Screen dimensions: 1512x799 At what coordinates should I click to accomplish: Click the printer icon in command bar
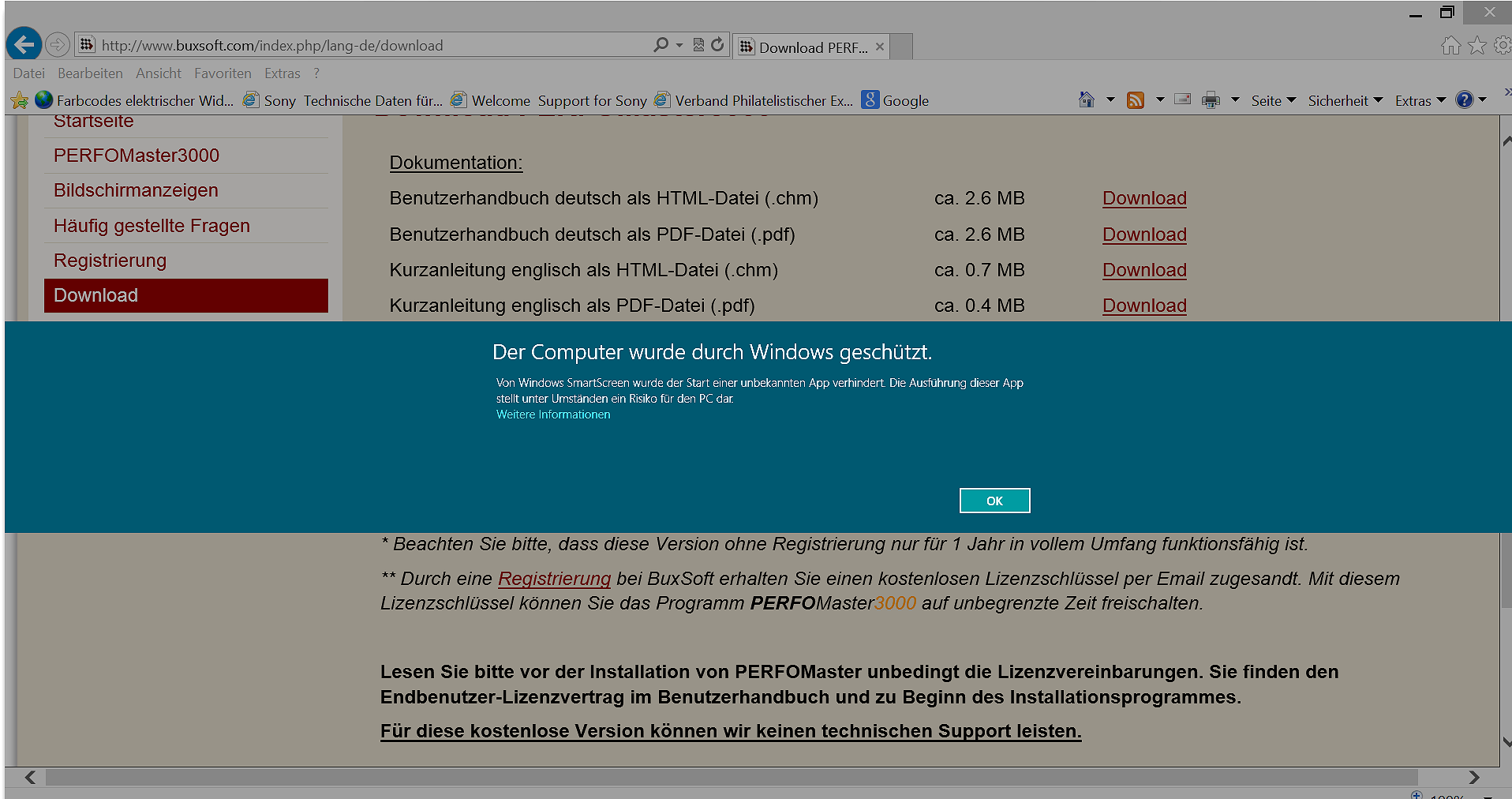click(1211, 100)
